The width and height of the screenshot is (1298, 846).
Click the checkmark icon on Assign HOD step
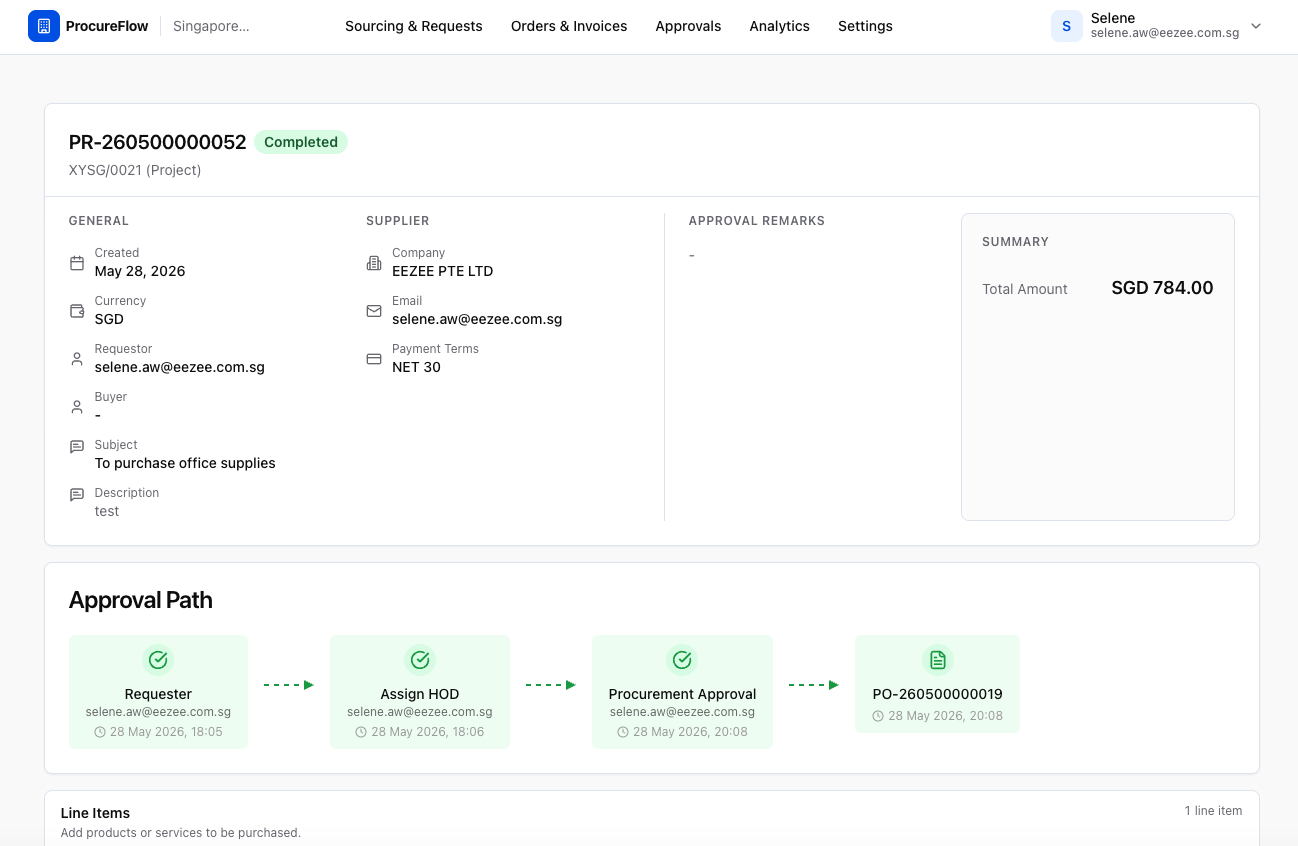pos(420,660)
